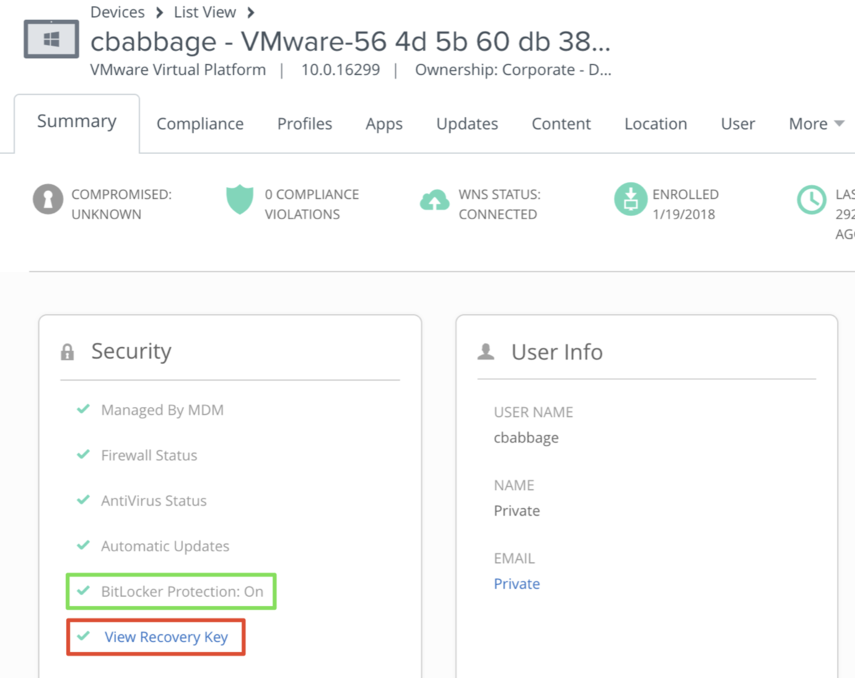
Task: Select the BitLocker Protection: On item
Action: (181, 591)
